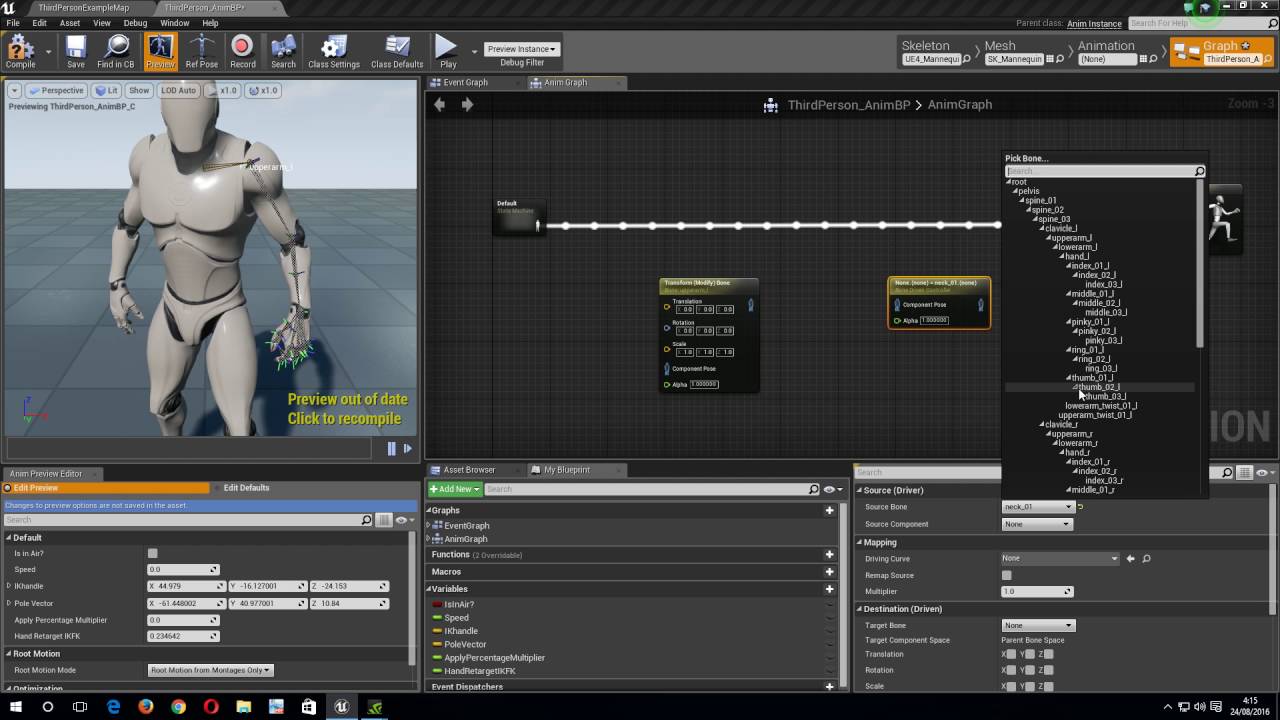Toggle Anim Preview Editor view options eye
The height and width of the screenshot is (720, 1280).
coord(404,521)
